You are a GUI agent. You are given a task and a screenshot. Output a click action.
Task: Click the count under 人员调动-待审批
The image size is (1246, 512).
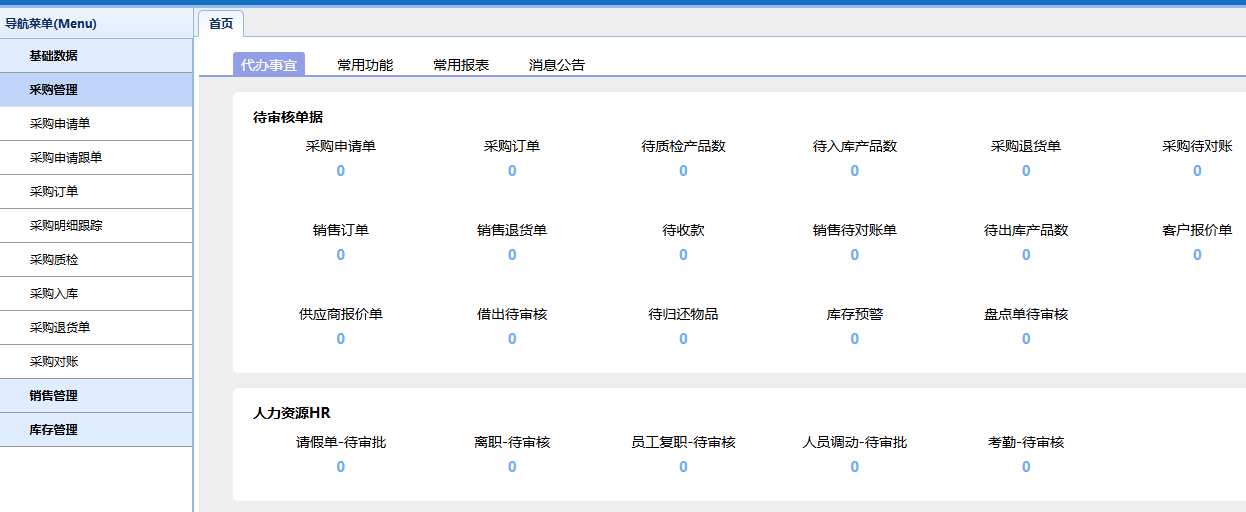(854, 467)
